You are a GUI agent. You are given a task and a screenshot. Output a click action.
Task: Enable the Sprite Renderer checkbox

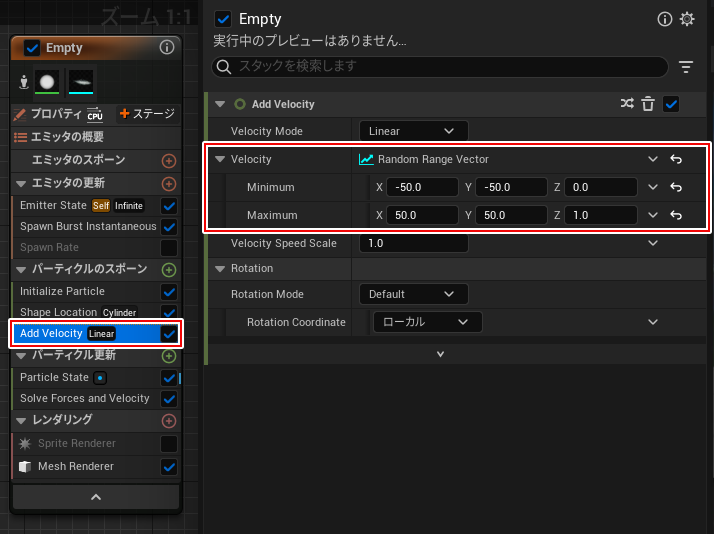(169, 443)
